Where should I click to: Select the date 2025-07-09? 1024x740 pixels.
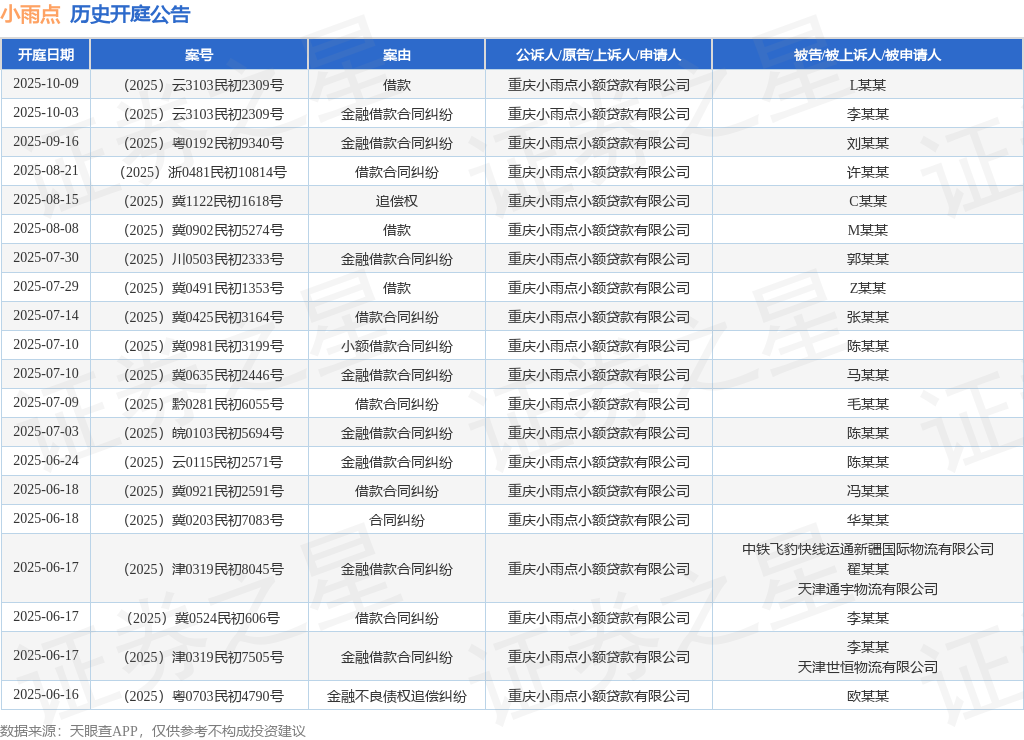click(46, 402)
